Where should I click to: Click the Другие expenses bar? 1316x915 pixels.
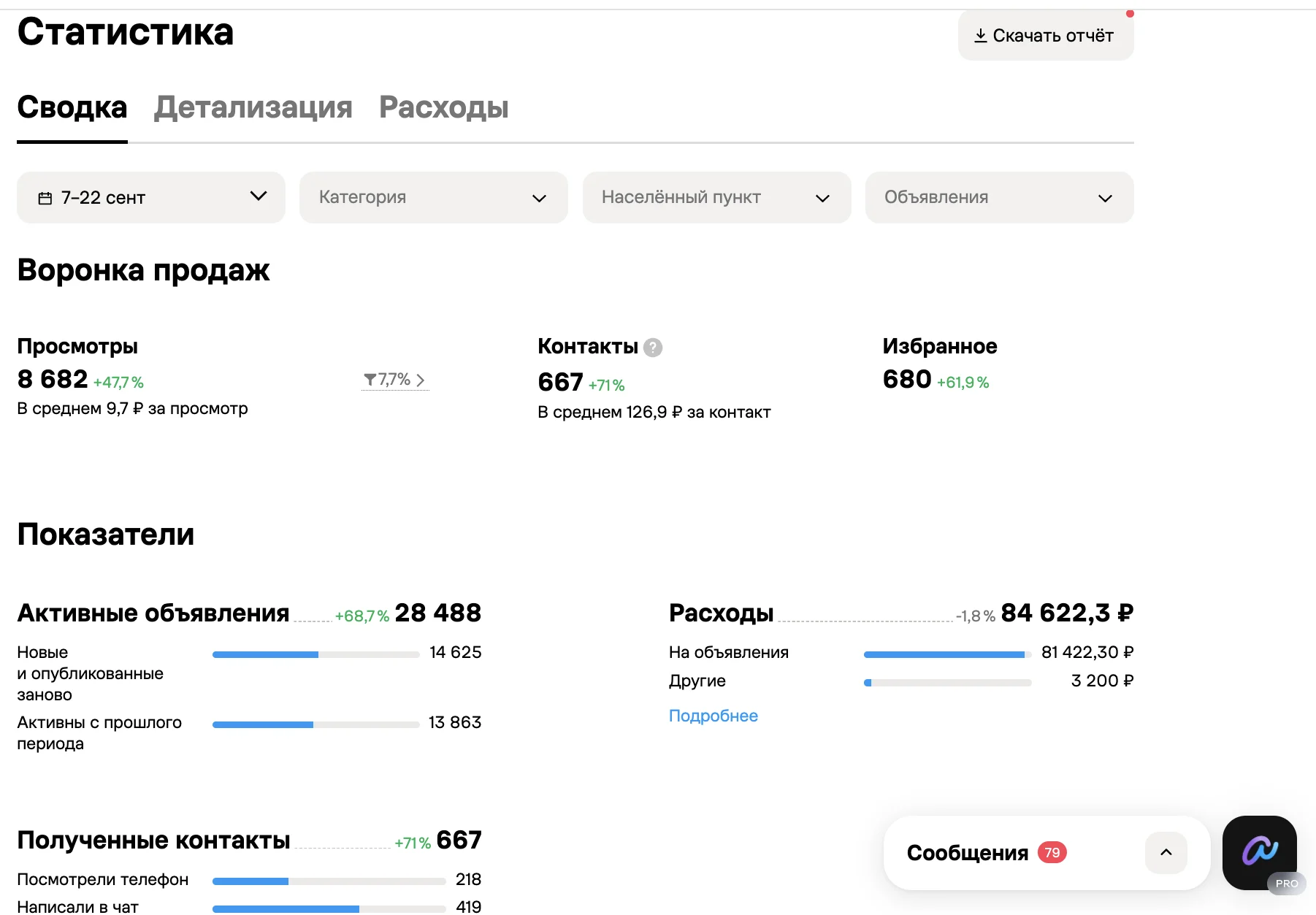tap(947, 683)
